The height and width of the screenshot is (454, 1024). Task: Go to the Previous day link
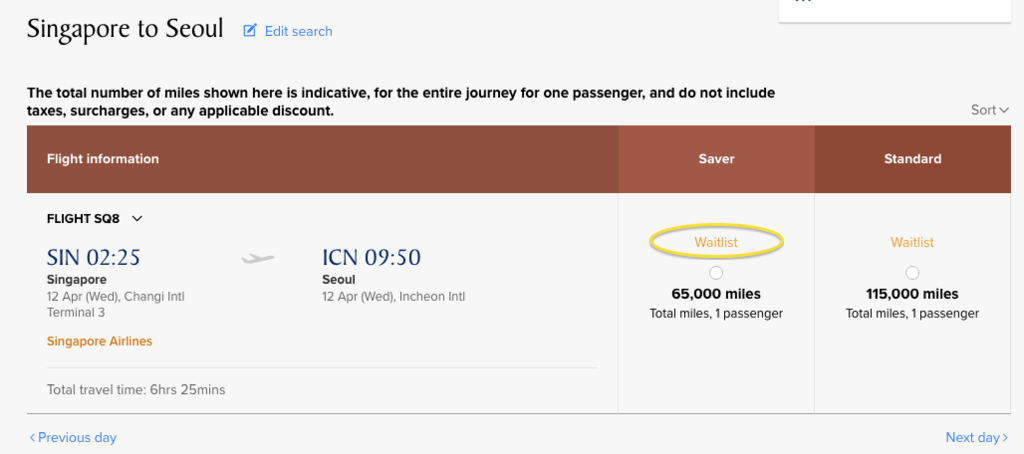73,437
